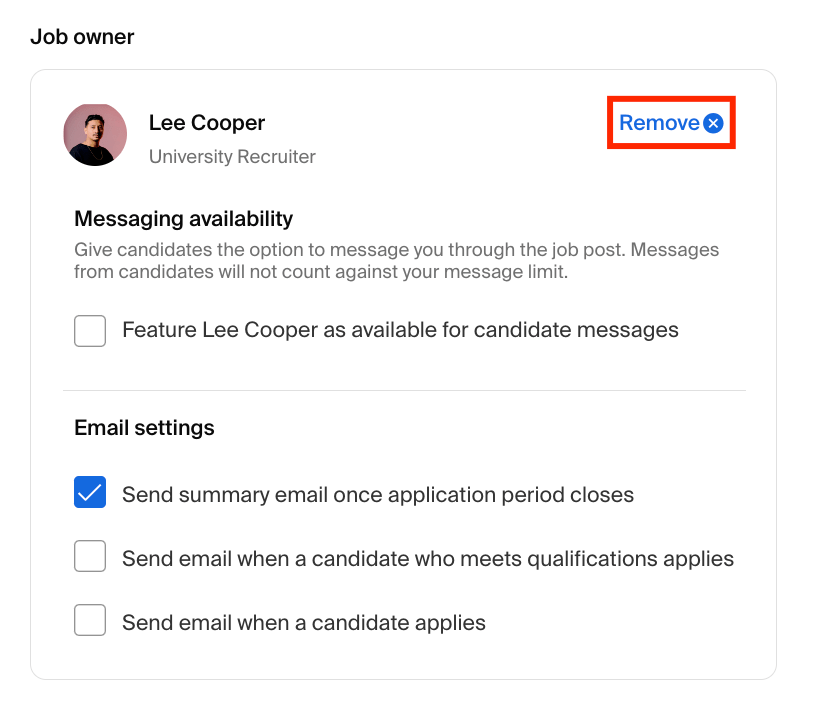Uncheck Send summary email once application period closes
Image resolution: width=818 pixels, height=708 pixels.
click(x=90, y=493)
